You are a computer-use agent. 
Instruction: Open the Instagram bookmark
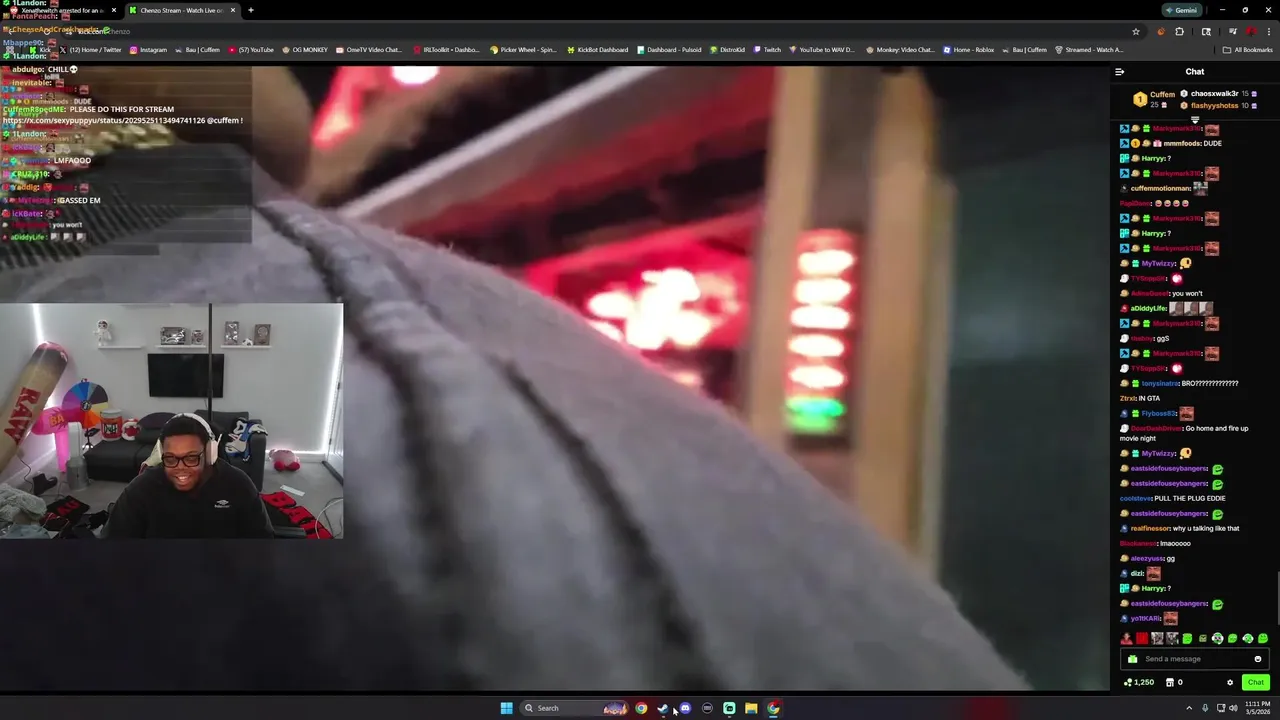pos(148,50)
